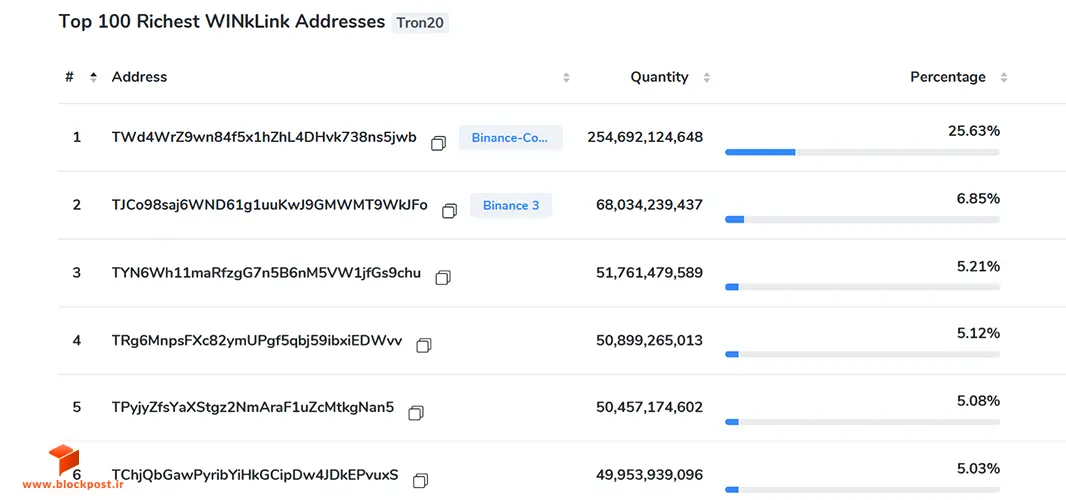Sort table by rank number column
This screenshot has width=1066, height=500.
pos(94,78)
